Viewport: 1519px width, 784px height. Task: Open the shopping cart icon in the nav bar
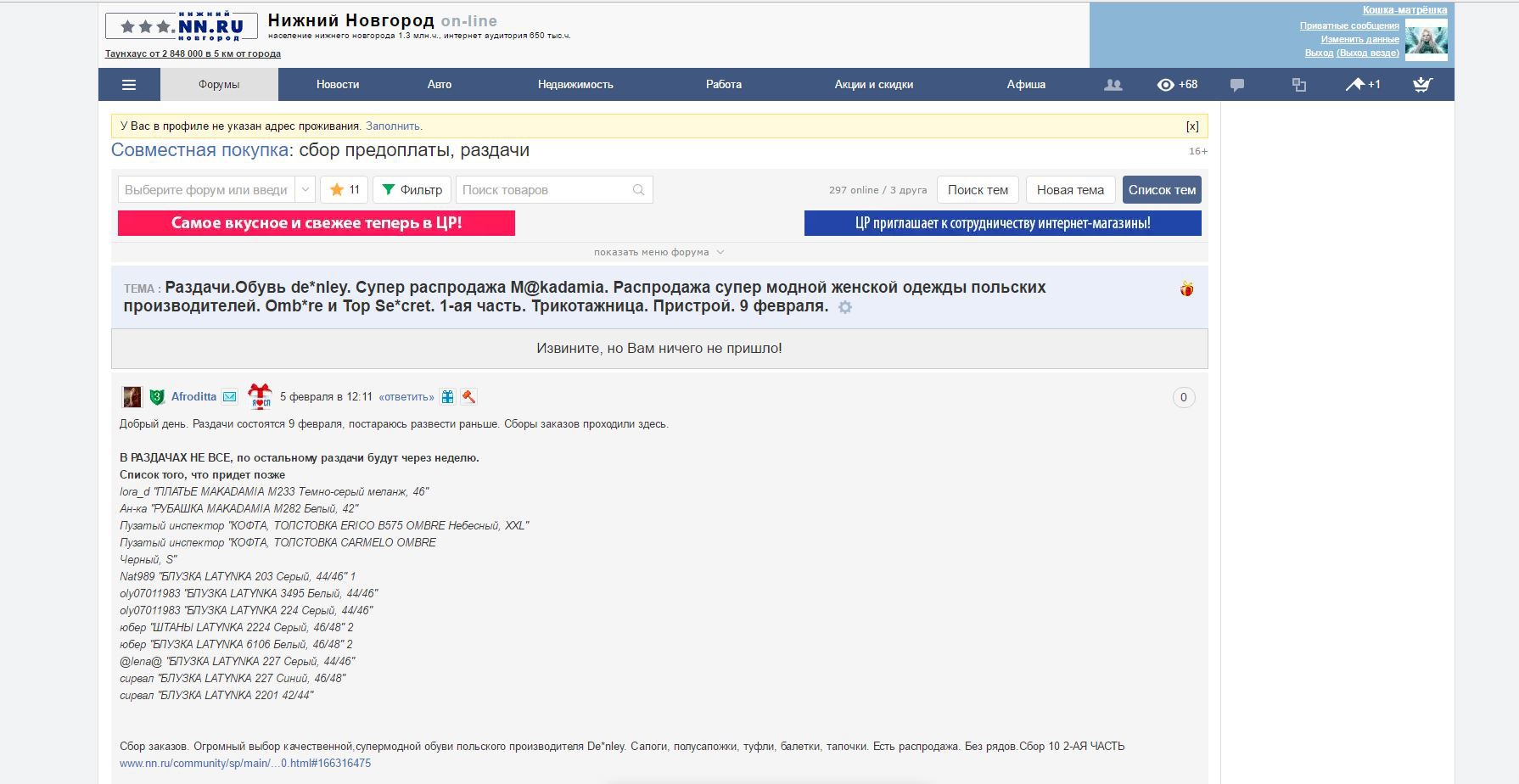pos(1422,85)
